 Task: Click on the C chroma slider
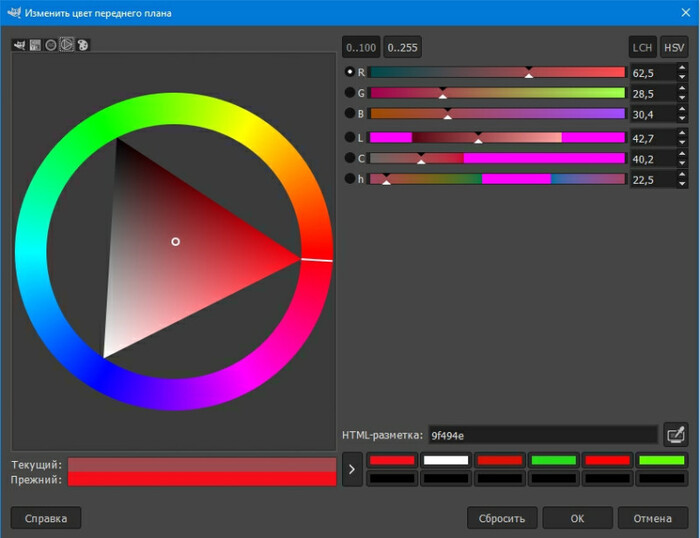pyautogui.click(x=497, y=158)
